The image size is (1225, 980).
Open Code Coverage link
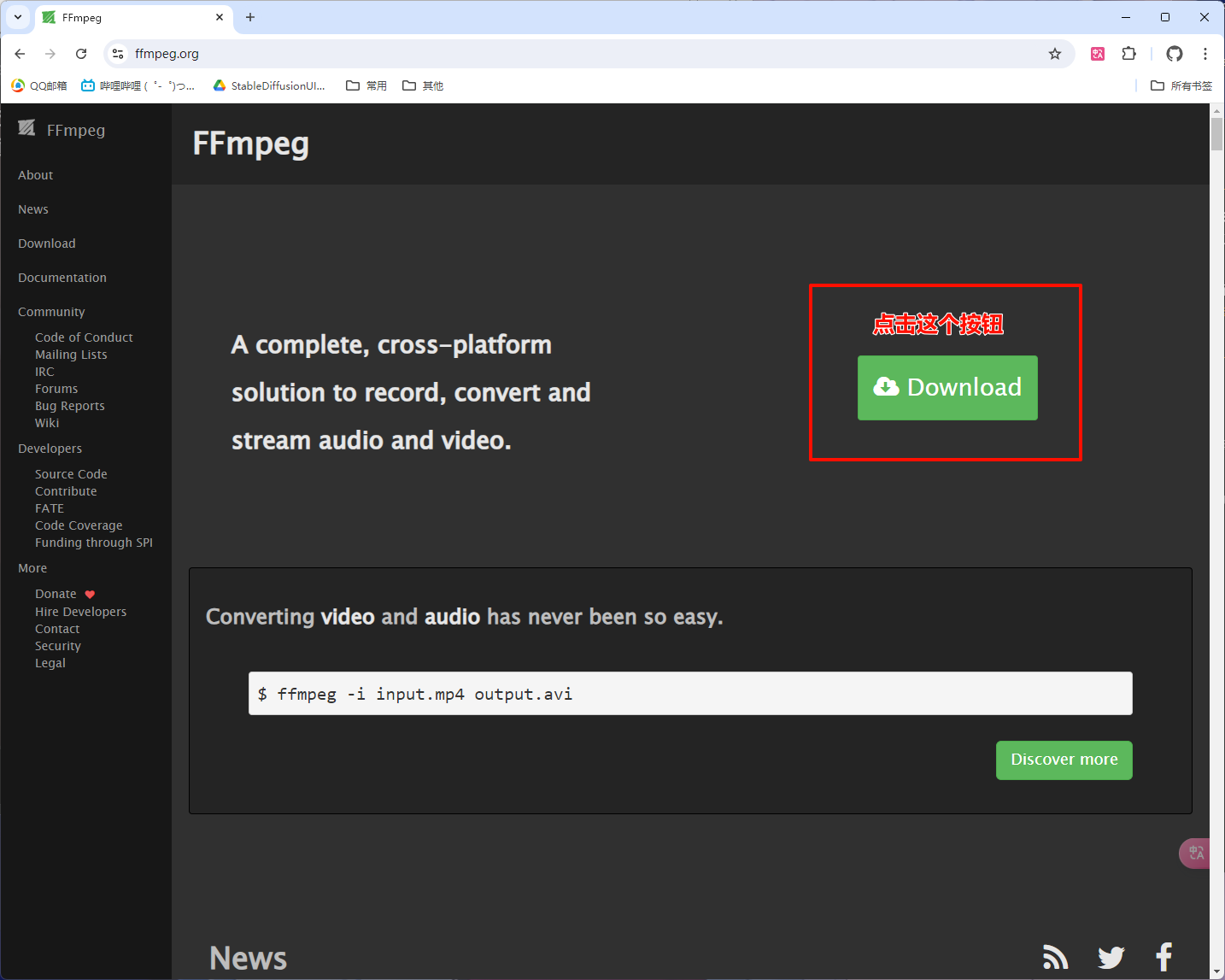[x=79, y=525]
